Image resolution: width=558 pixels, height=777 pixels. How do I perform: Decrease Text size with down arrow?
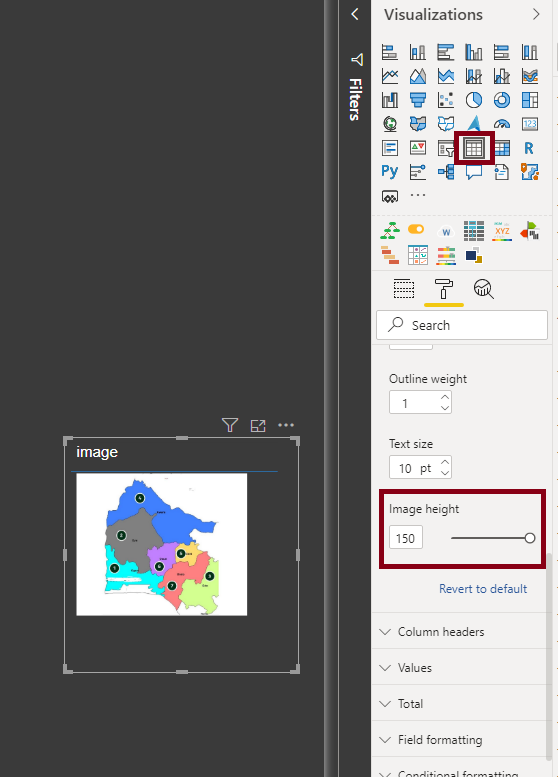[x=445, y=473]
